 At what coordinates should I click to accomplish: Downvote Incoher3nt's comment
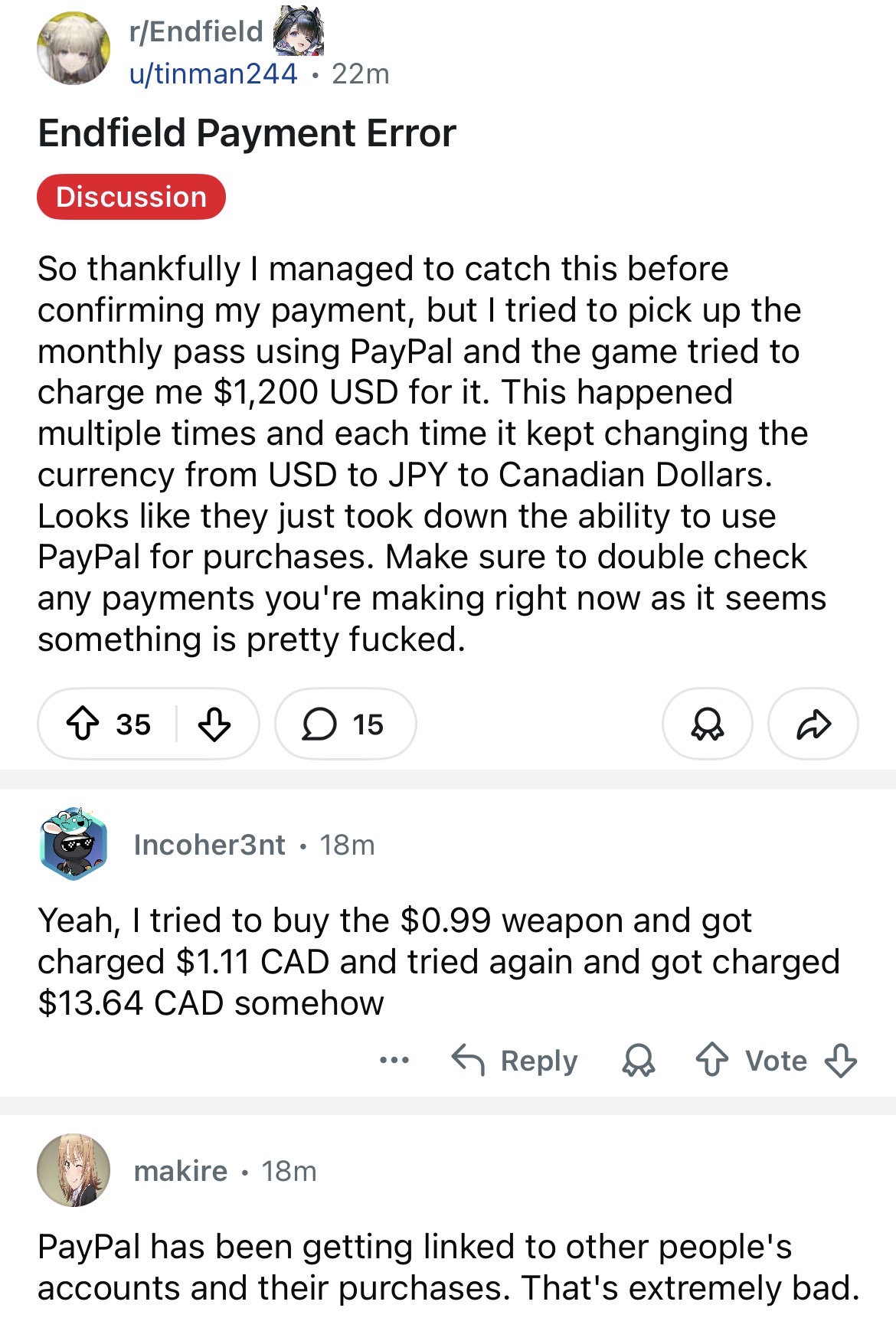(840, 1061)
